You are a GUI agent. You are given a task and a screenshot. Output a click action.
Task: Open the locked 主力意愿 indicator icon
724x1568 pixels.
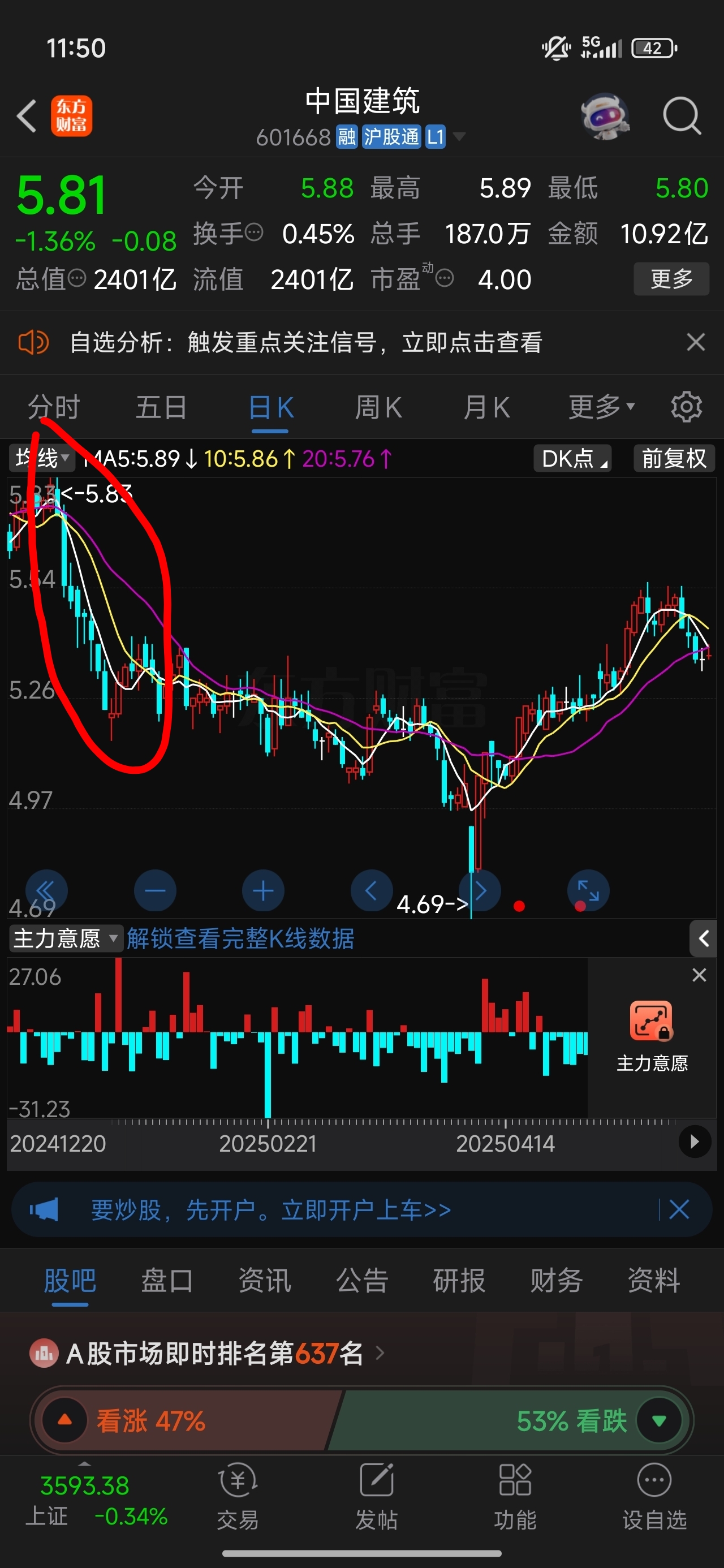(651, 1021)
